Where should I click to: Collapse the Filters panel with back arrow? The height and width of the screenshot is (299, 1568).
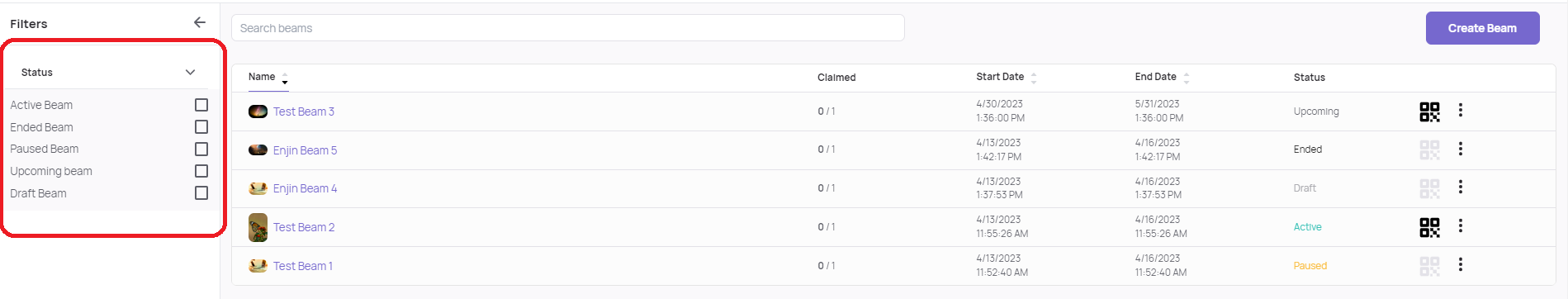[200, 22]
